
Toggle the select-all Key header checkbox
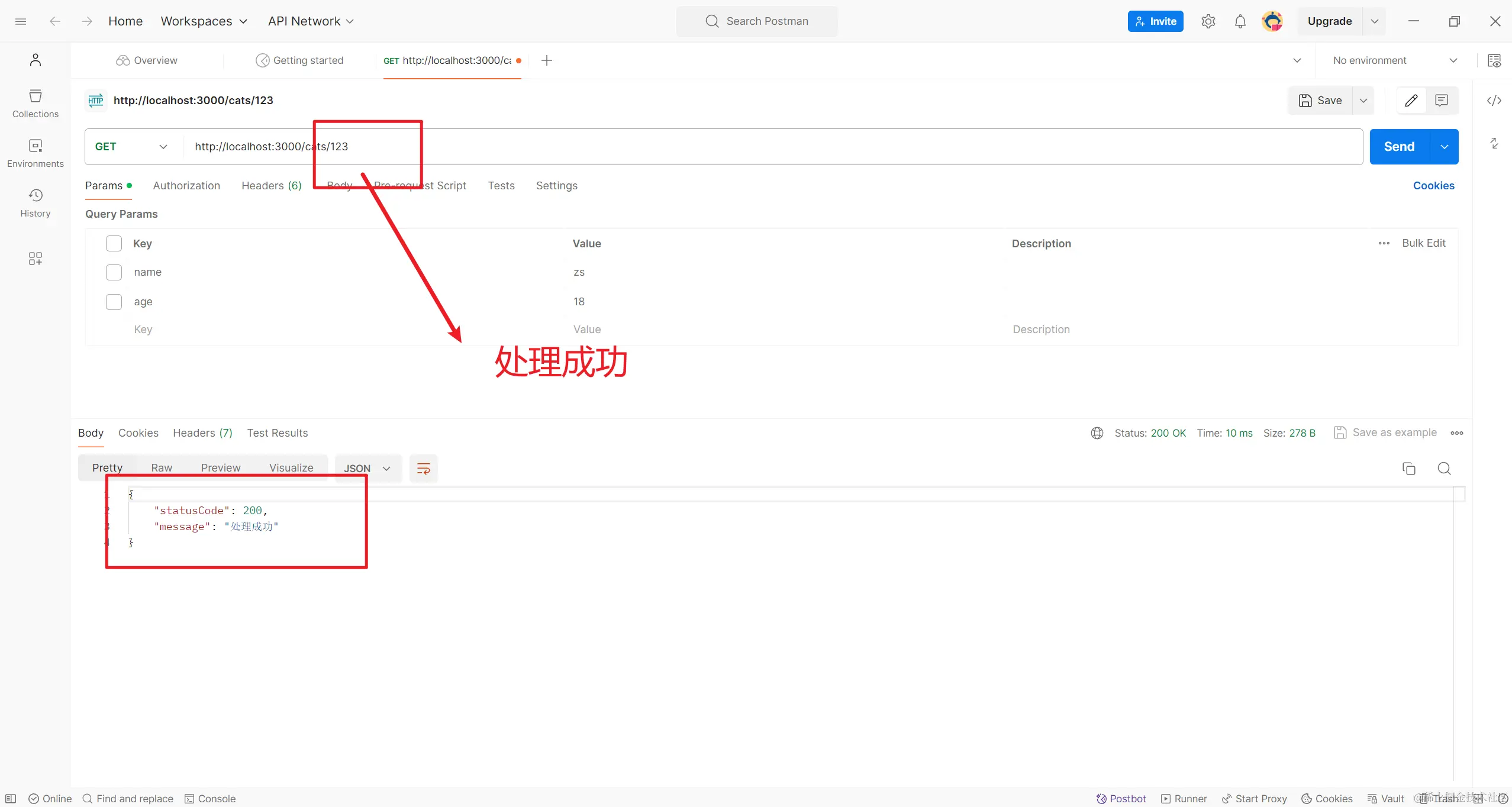coord(114,244)
